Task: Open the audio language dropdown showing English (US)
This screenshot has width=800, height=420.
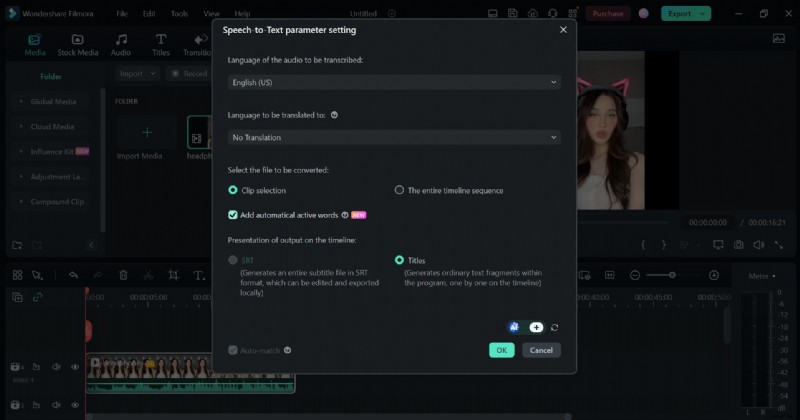Action: (x=394, y=82)
